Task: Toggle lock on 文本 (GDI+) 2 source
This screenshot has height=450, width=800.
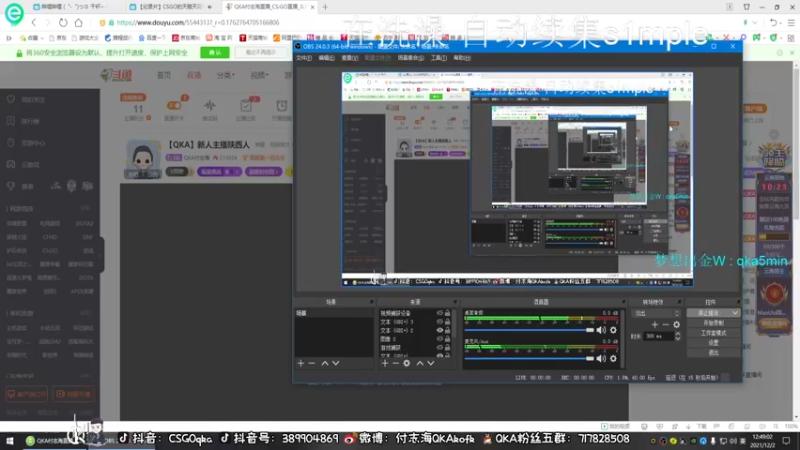Action: [447, 331]
